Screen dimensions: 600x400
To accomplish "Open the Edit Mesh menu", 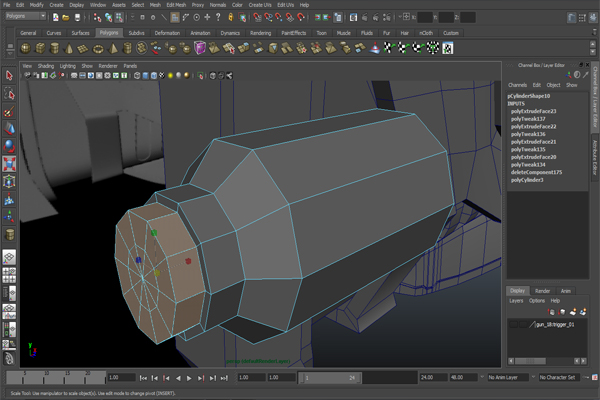I will [176, 5].
